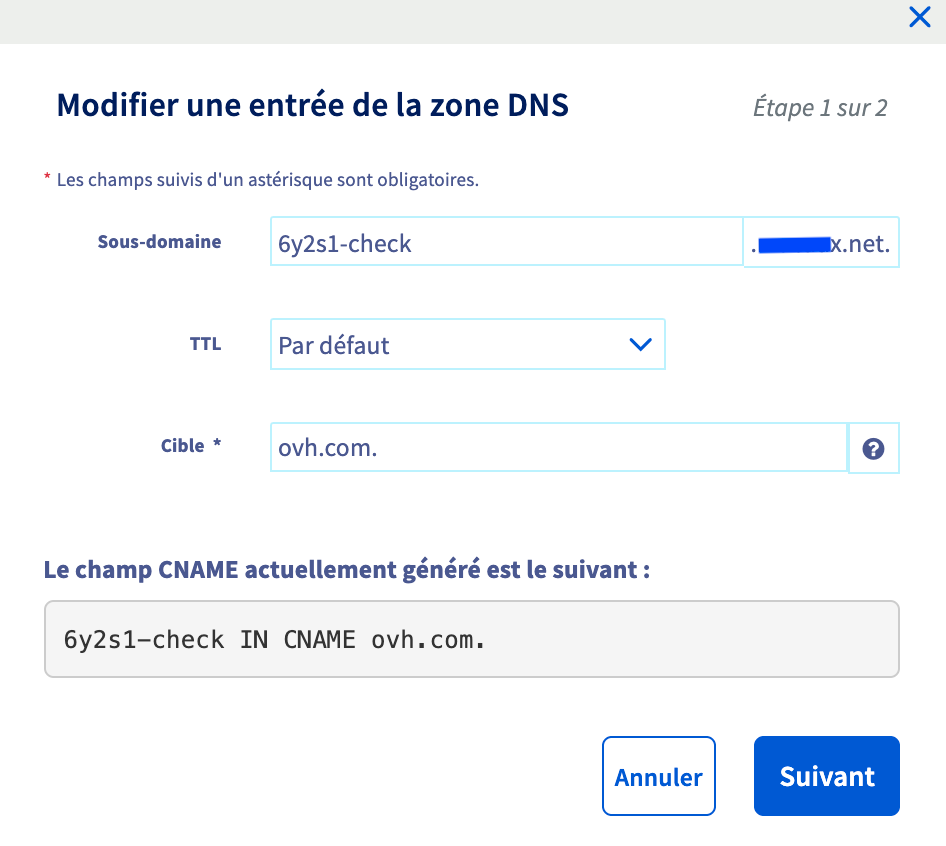The height and width of the screenshot is (846, 946).
Task: Select the mandatory fields asterisk note text
Action: (x=267, y=180)
